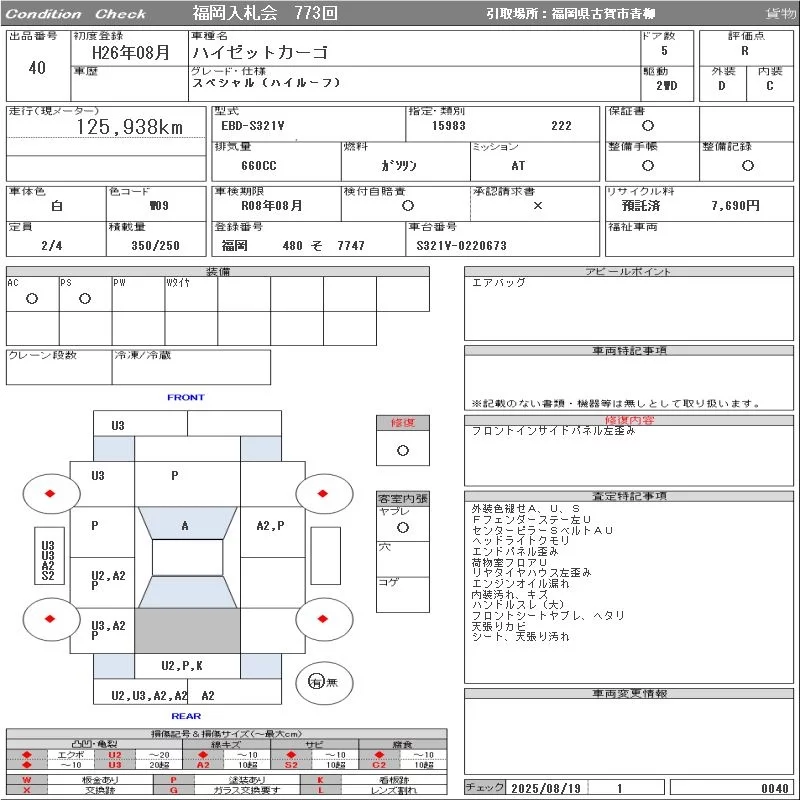Click the circled 有無 spare tire indicator

click(x=324, y=683)
